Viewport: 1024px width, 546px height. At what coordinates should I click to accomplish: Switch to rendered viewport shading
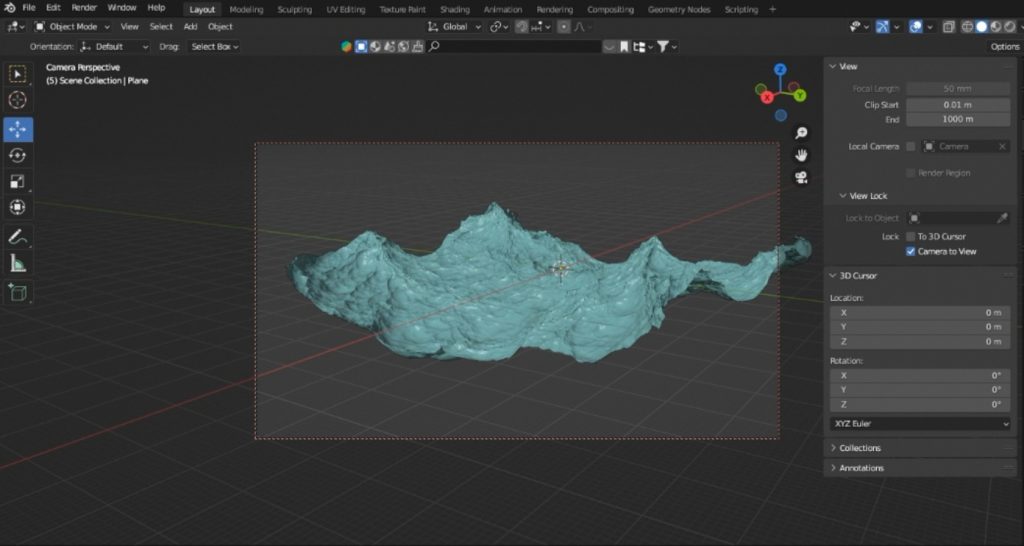[1010, 27]
